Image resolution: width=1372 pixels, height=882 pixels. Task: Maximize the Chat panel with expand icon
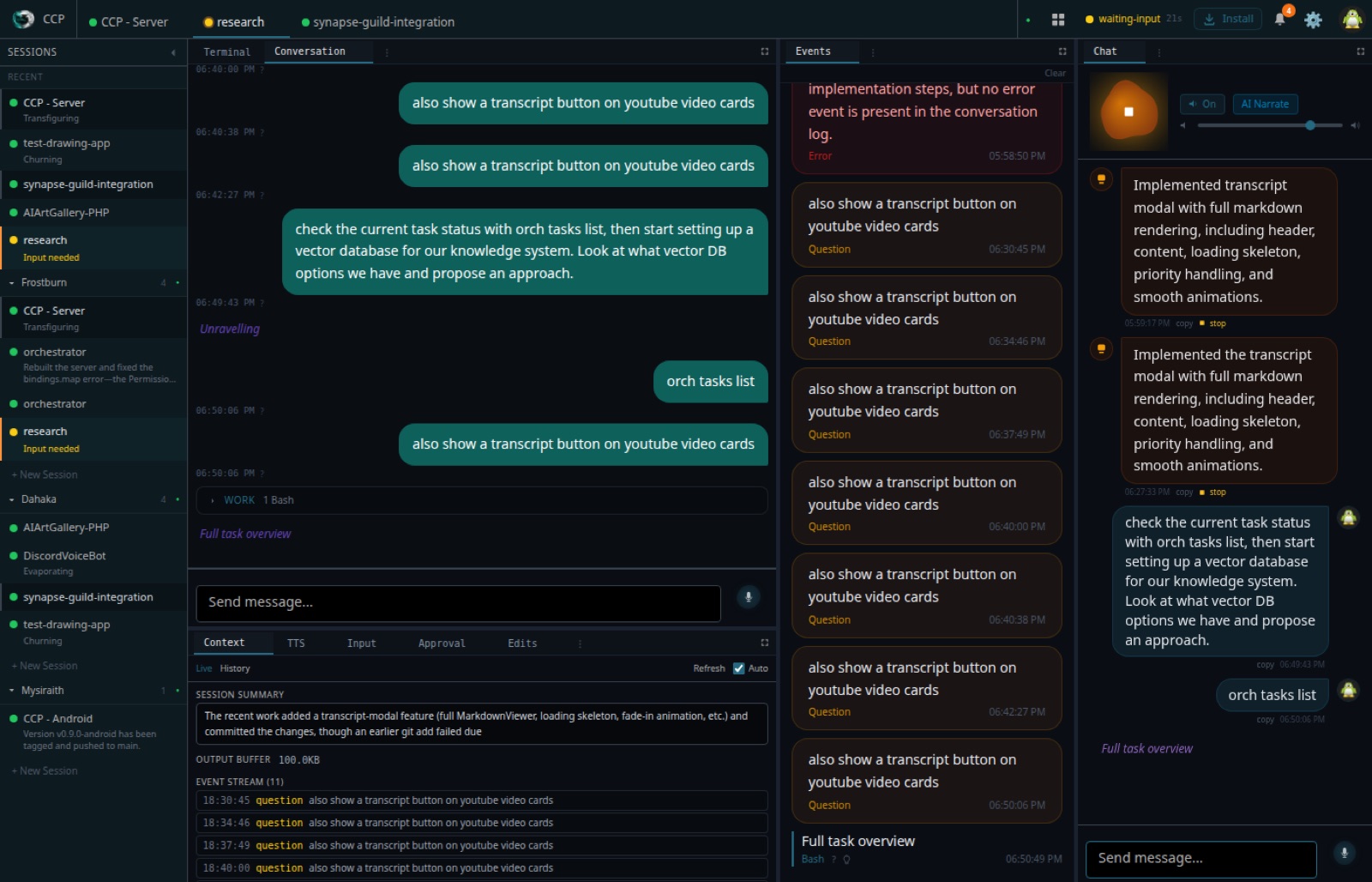(x=1360, y=51)
